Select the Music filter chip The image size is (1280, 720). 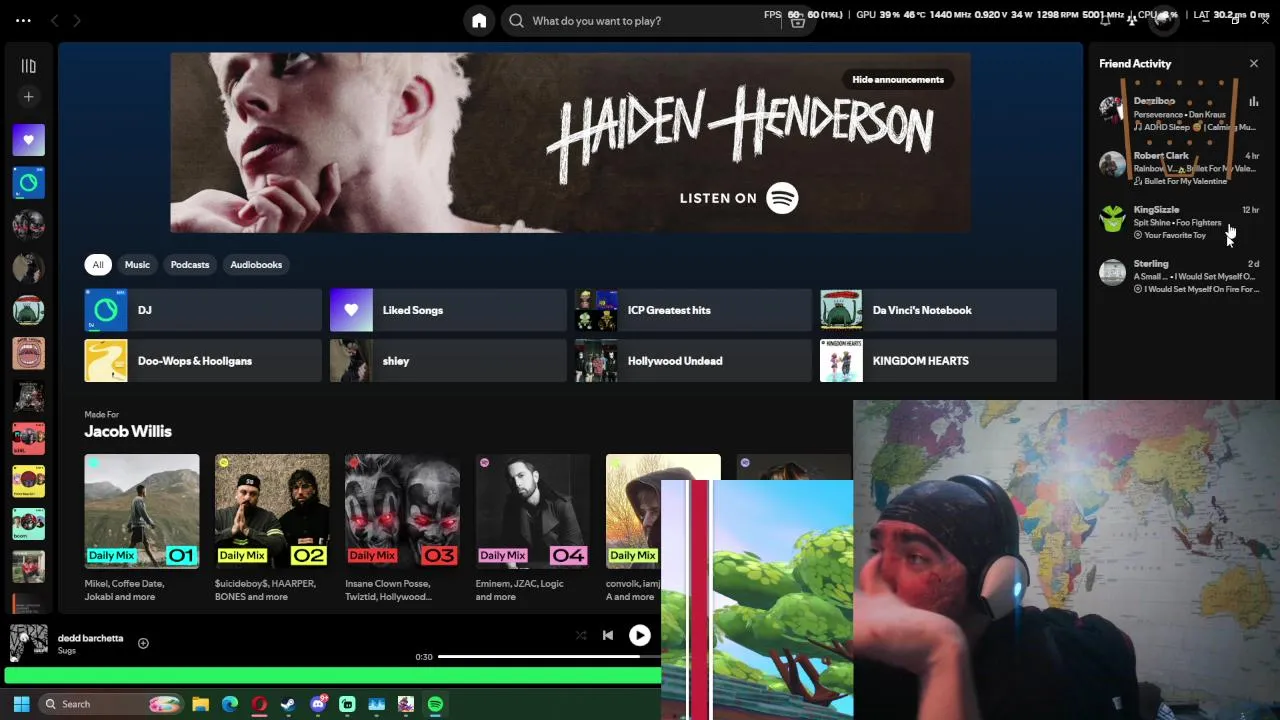point(137,265)
